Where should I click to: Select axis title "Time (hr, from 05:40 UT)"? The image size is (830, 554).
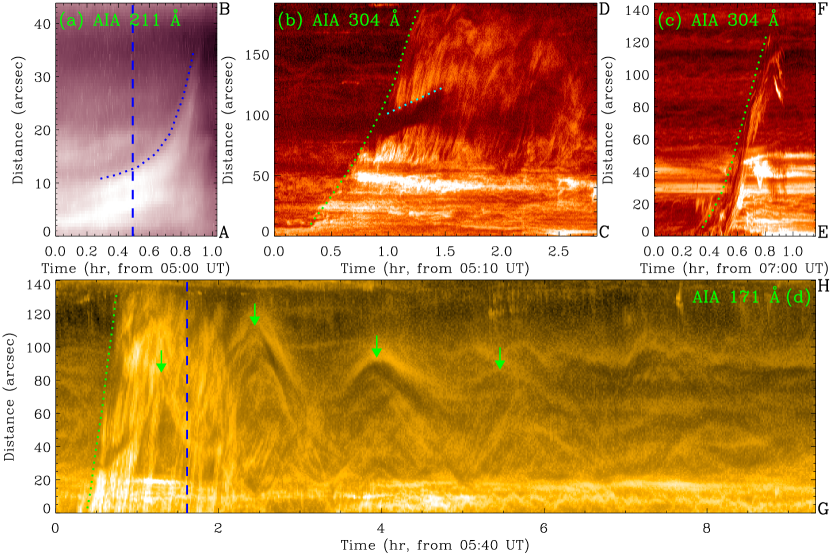(x=435, y=545)
